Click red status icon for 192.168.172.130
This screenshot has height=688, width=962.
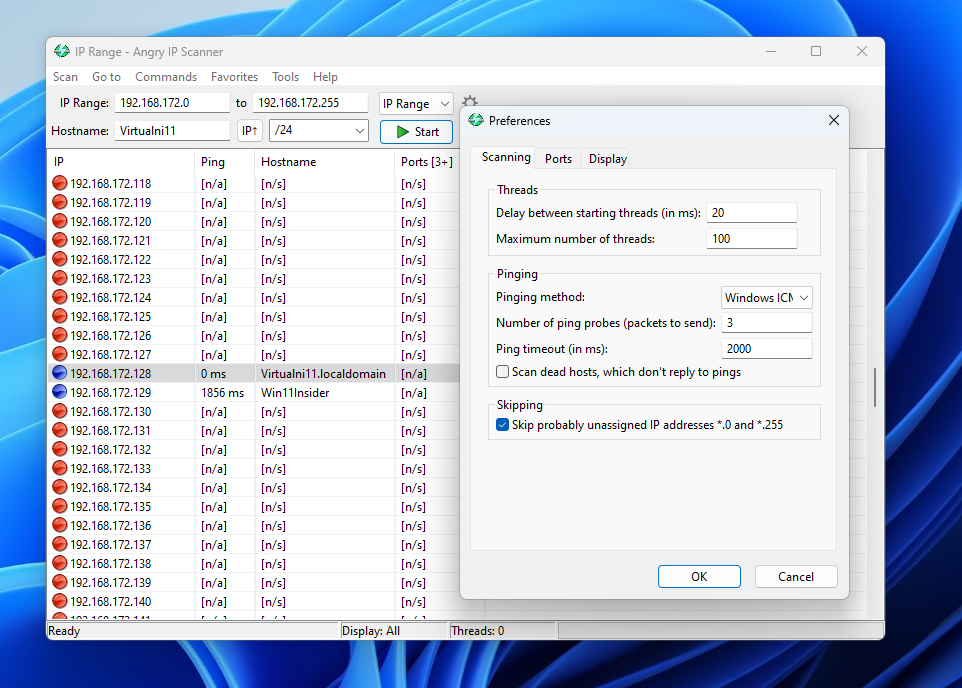[60, 411]
